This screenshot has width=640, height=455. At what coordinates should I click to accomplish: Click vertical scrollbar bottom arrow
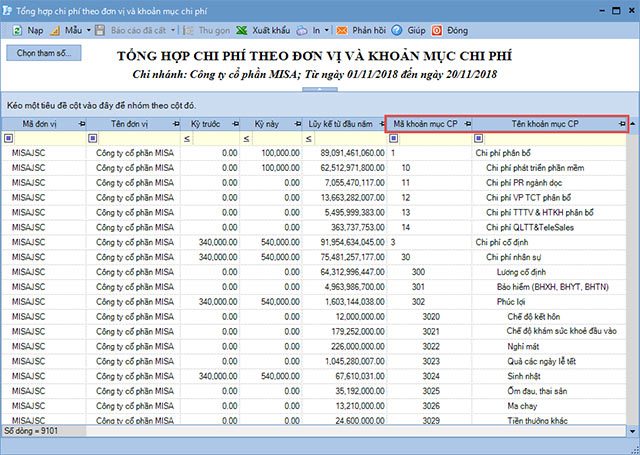pyautogui.click(x=633, y=431)
